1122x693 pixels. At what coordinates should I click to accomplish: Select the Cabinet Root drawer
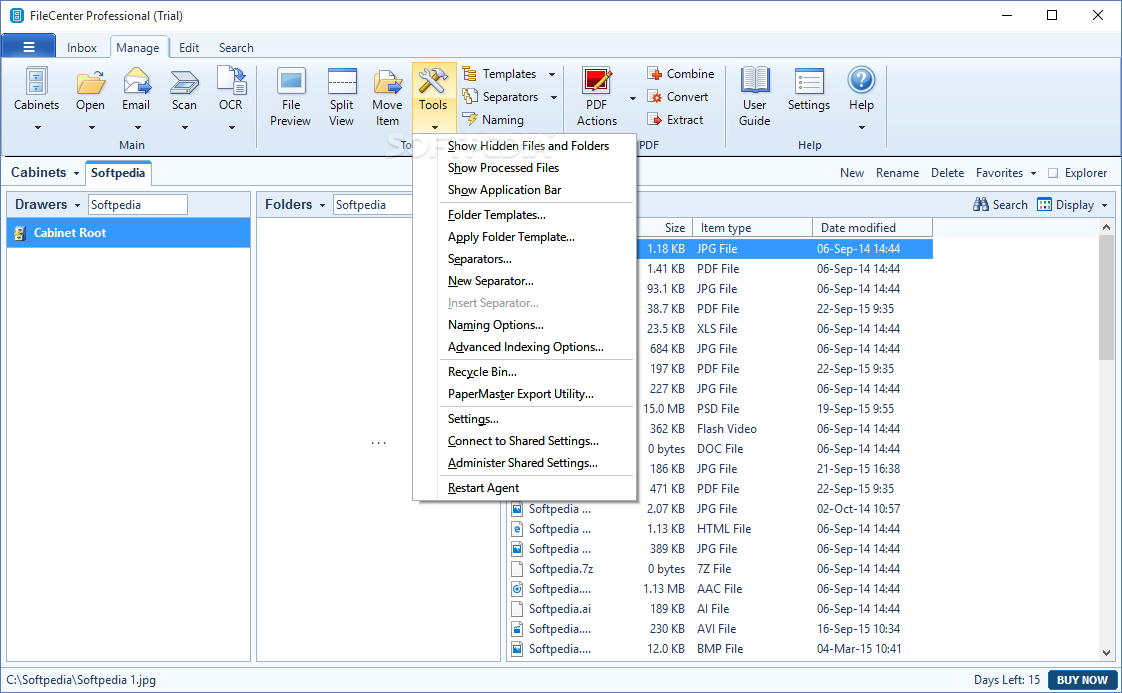pos(129,233)
